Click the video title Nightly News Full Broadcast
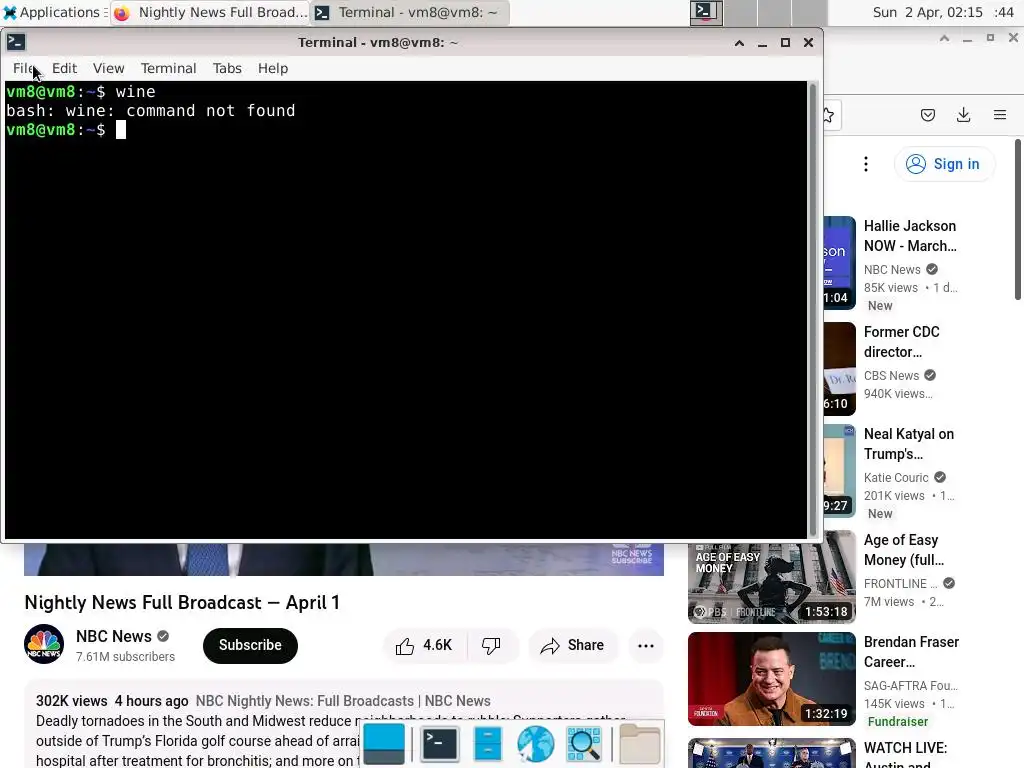 182,602
